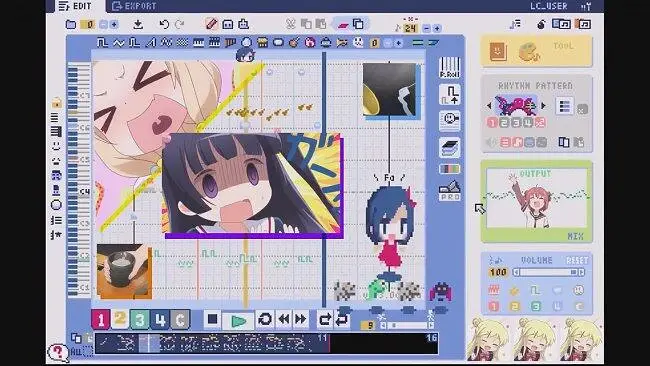Image resolution: width=650 pixels, height=366 pixels.
Task: Open the question mark help bubble
Action: coord(58,353)
